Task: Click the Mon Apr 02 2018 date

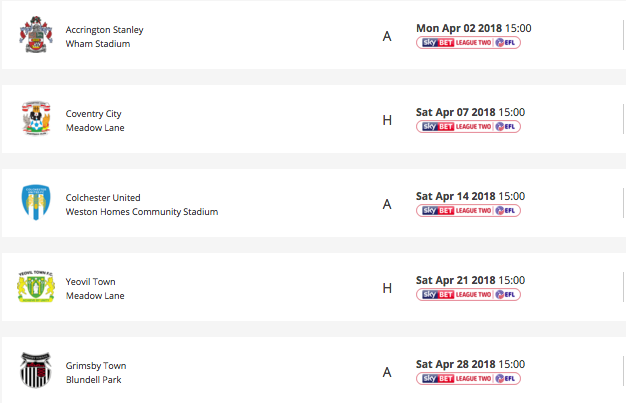Action: [455, 28]
